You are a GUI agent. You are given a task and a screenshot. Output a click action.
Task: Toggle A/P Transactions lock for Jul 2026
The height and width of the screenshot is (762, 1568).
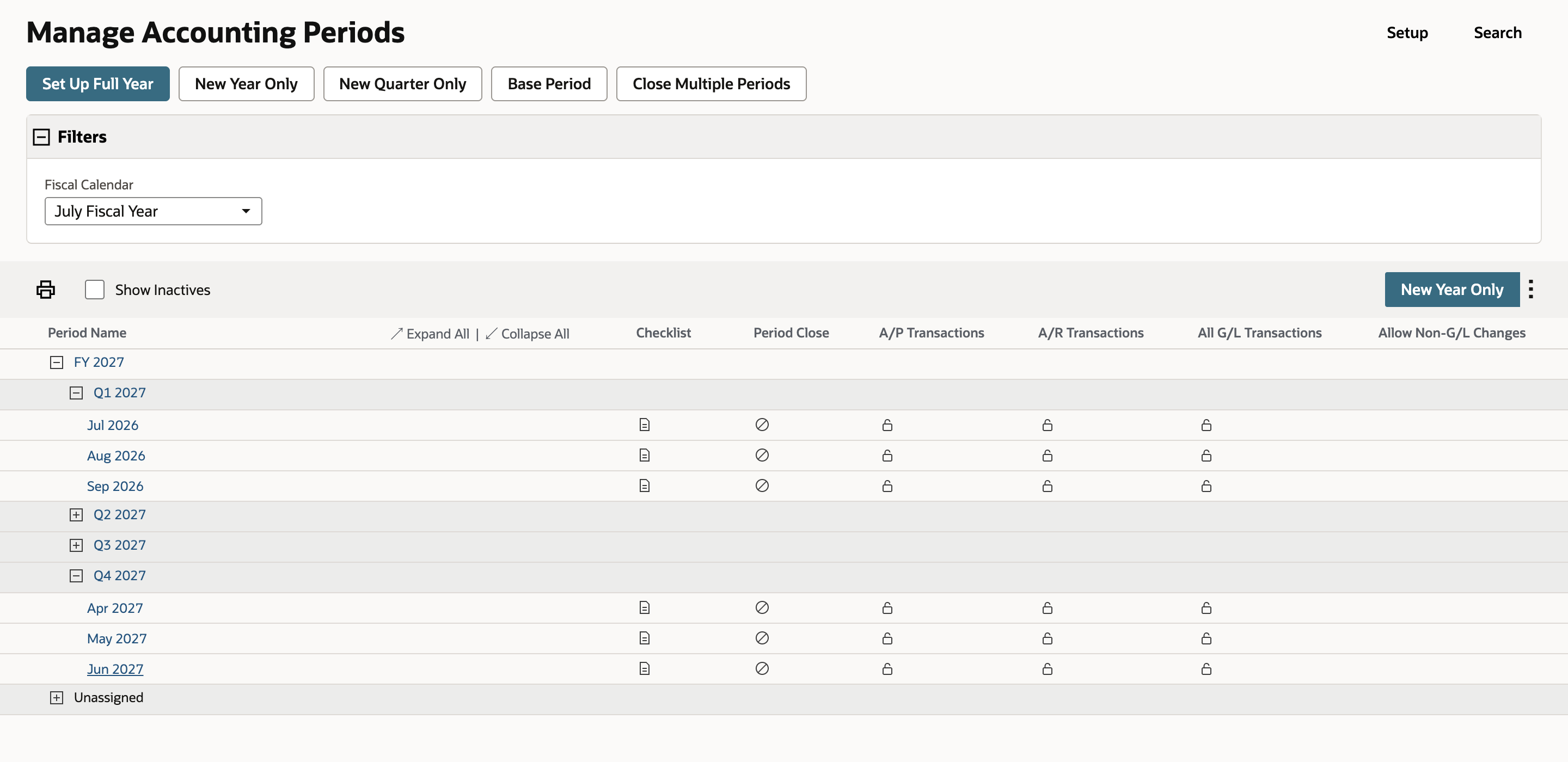tap(887, 425)
